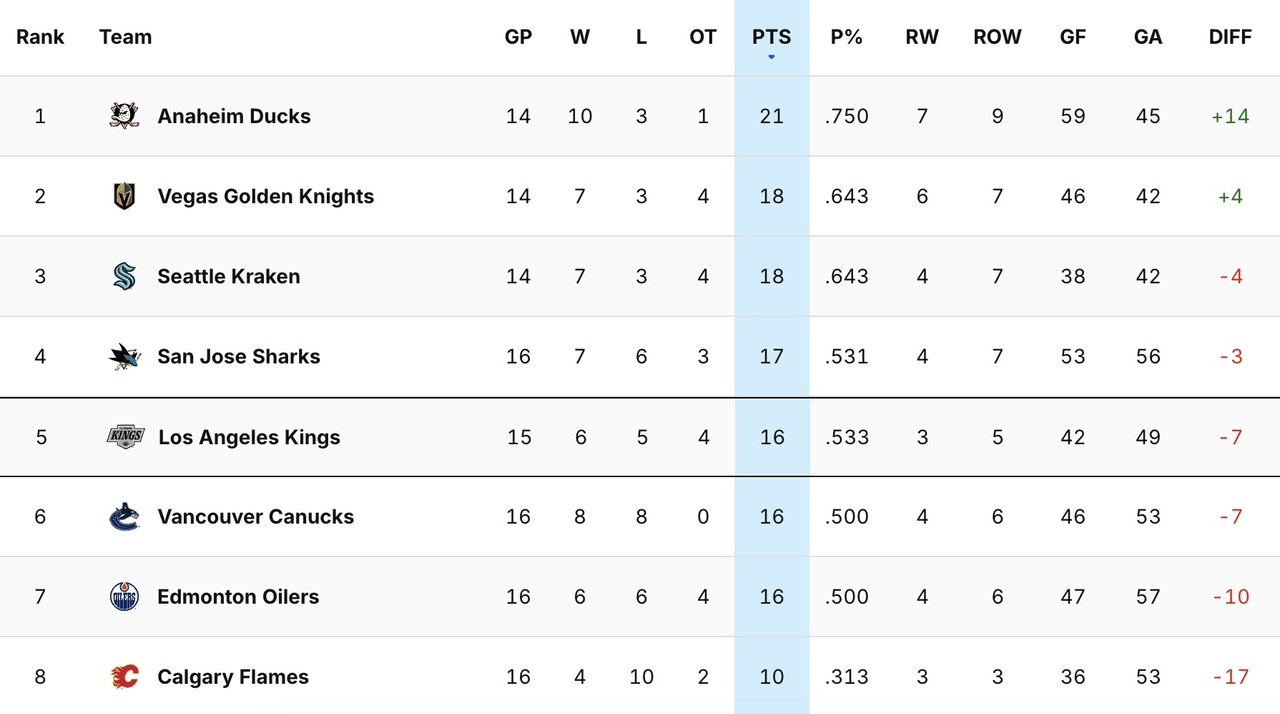Sort the table by W column header
Viewport: 1280px width, 714px height.
[x=580, y=37]
